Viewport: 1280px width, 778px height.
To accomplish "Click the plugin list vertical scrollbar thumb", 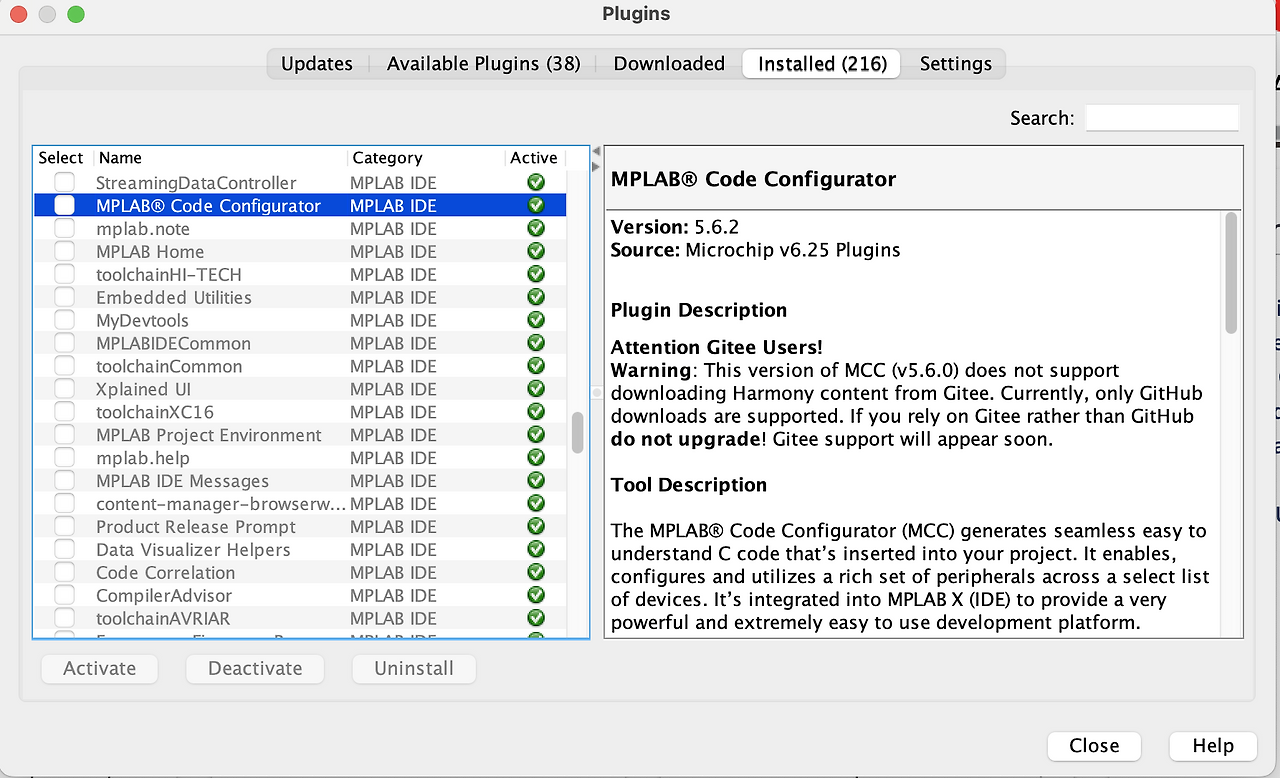I will point(577,433).
